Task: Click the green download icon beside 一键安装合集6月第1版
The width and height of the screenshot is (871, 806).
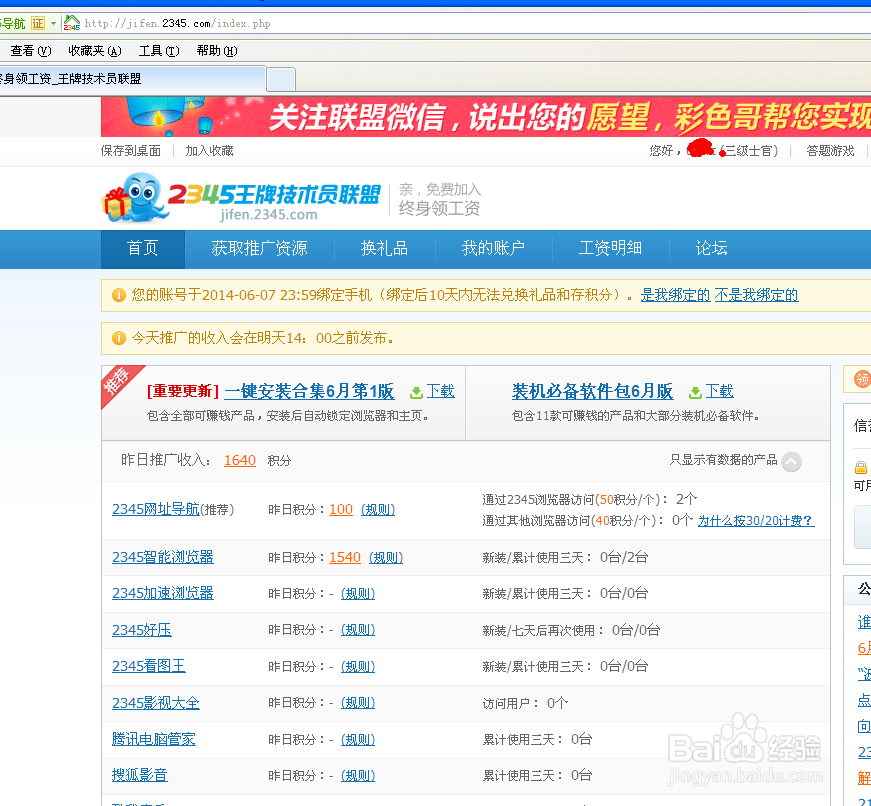Action: pyautogui.click(x=418, y=392)
